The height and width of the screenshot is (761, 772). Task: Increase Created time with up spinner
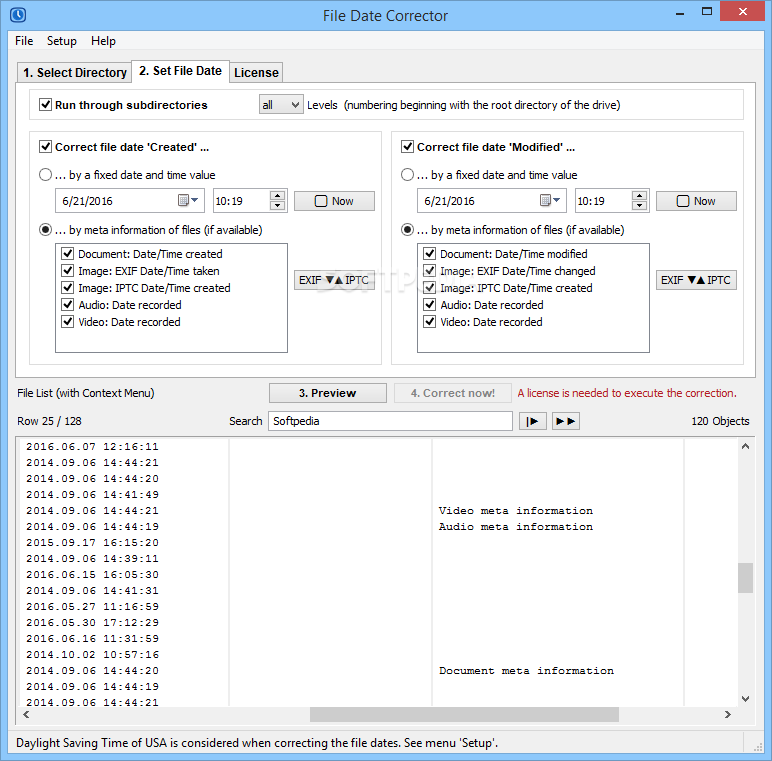click(x=278, y=195)
